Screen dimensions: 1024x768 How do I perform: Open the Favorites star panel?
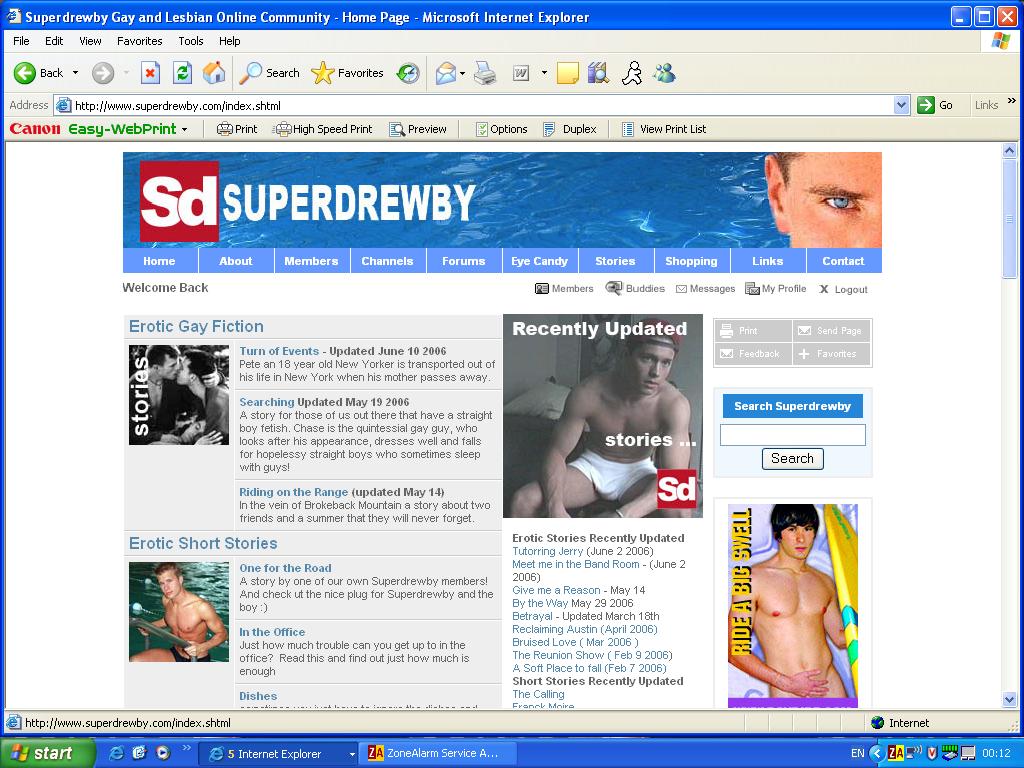(x=347, y=73)
